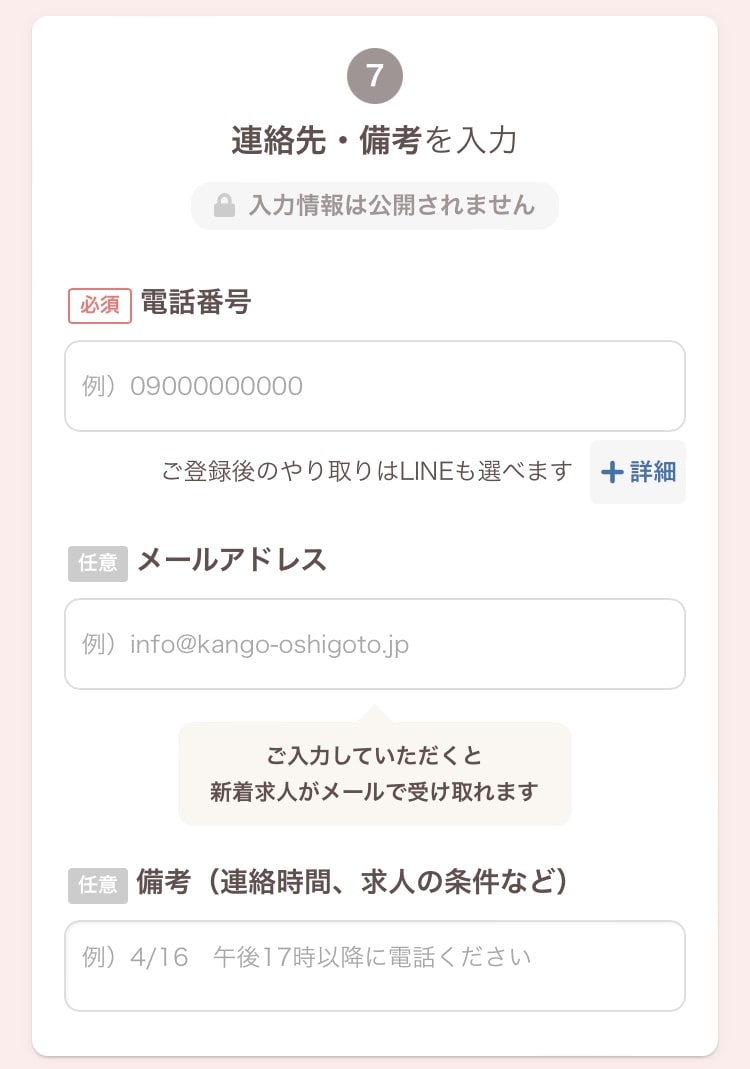Image resolution: width=750 pixels, height=1069 pixels.
Task: Click the ご入力していただくと tooltip line
Action: (x=374, y=755)
